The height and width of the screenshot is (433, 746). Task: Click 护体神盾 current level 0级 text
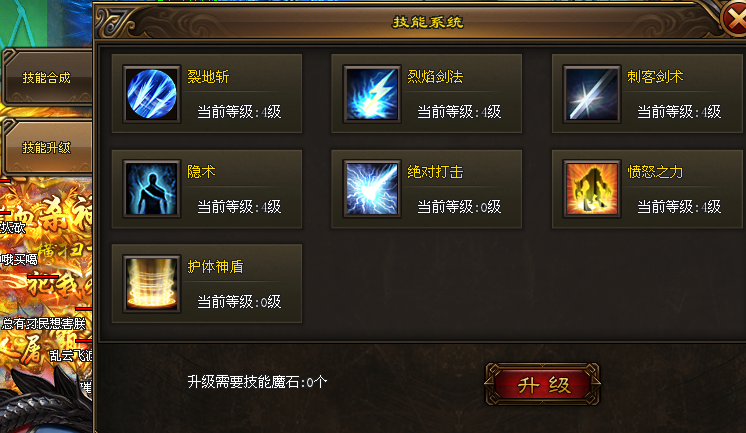pos(239,301)
